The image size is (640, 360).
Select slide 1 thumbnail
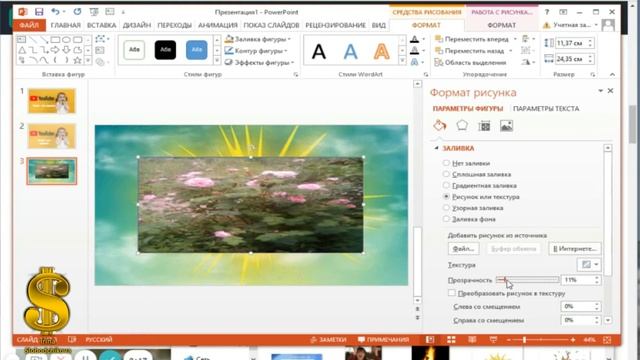(x=52, y=101)
